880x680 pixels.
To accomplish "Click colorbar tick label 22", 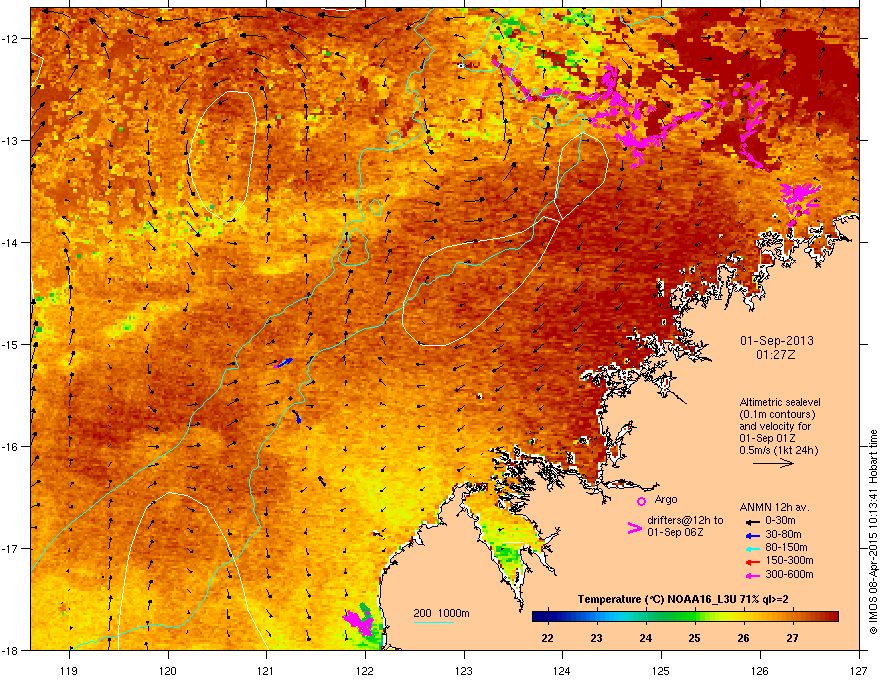I will pos(547,638).
